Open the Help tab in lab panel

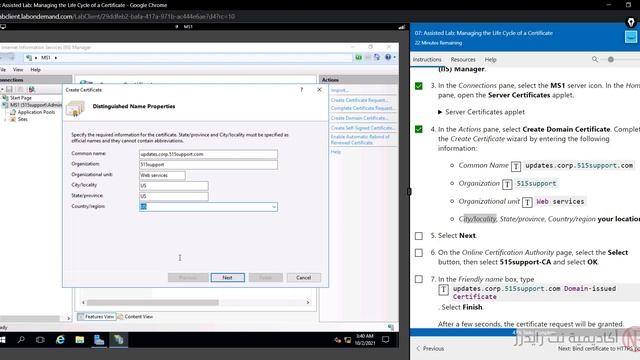click(490, 60)
